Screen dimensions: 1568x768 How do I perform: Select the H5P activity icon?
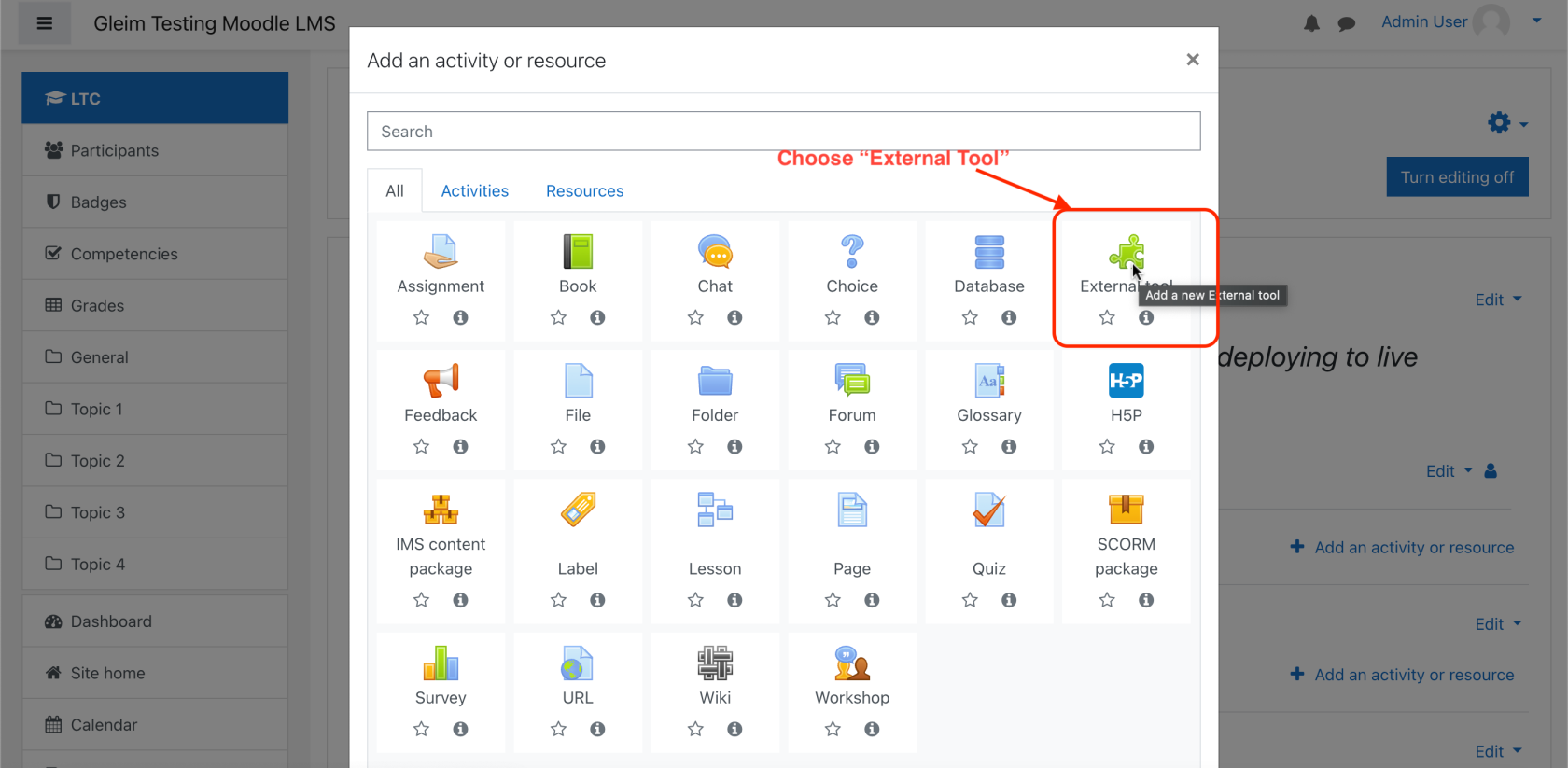click(1127, 381)
